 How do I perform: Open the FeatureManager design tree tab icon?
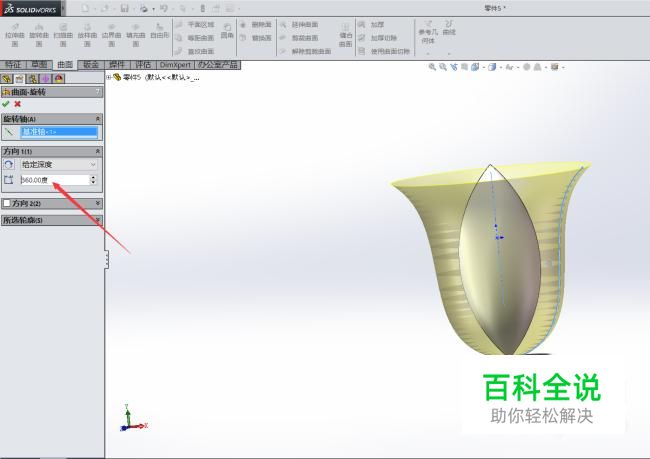coord(6,78)
